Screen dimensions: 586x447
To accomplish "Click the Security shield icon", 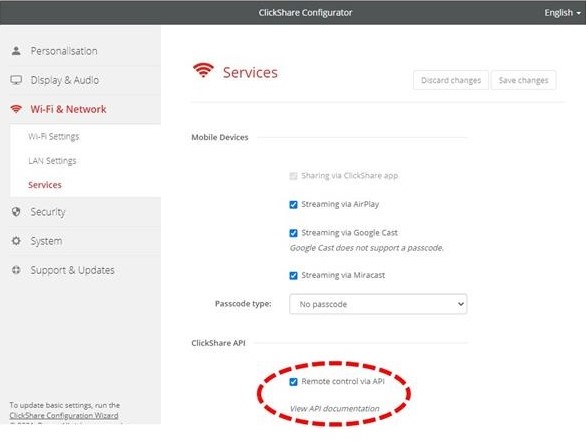I will coord(16,212).
